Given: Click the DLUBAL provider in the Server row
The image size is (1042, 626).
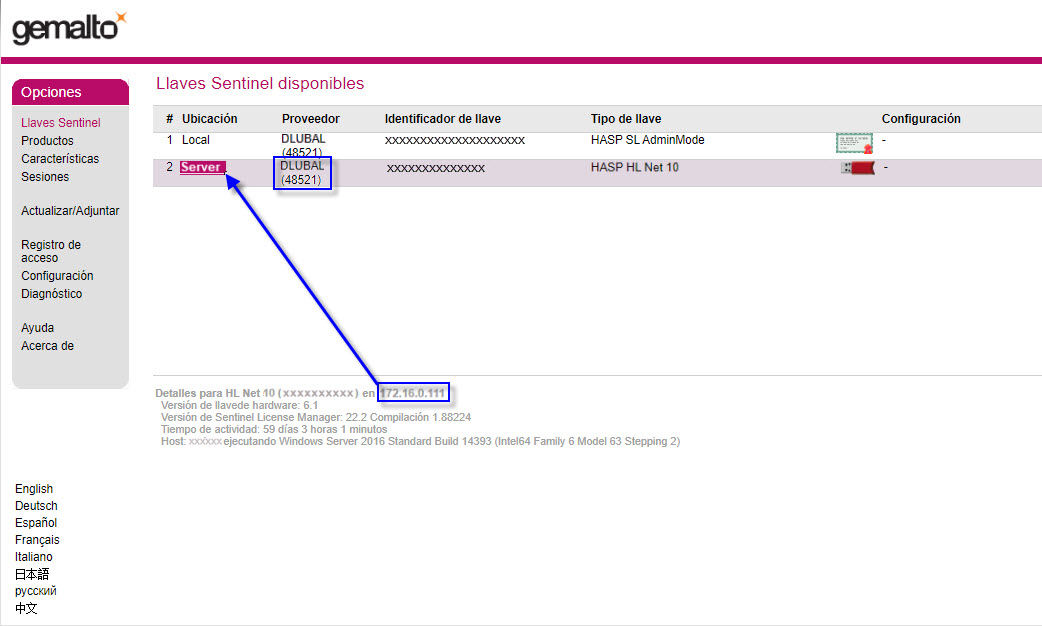Looking at the screenshot, I should pos(302,173).
